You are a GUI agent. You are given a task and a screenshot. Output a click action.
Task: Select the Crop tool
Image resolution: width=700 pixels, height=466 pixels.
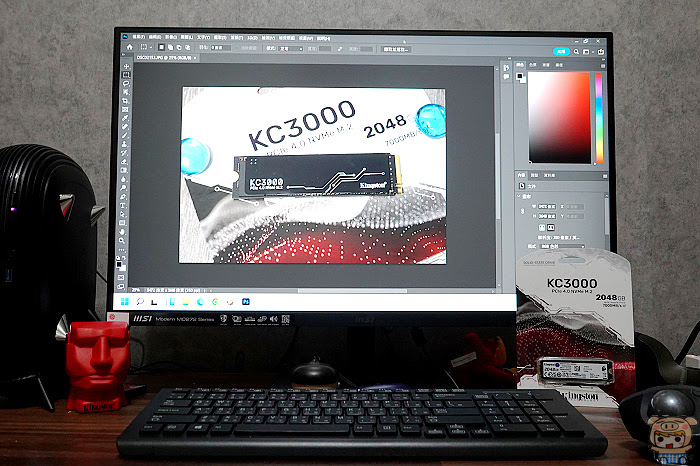[126, 100]
